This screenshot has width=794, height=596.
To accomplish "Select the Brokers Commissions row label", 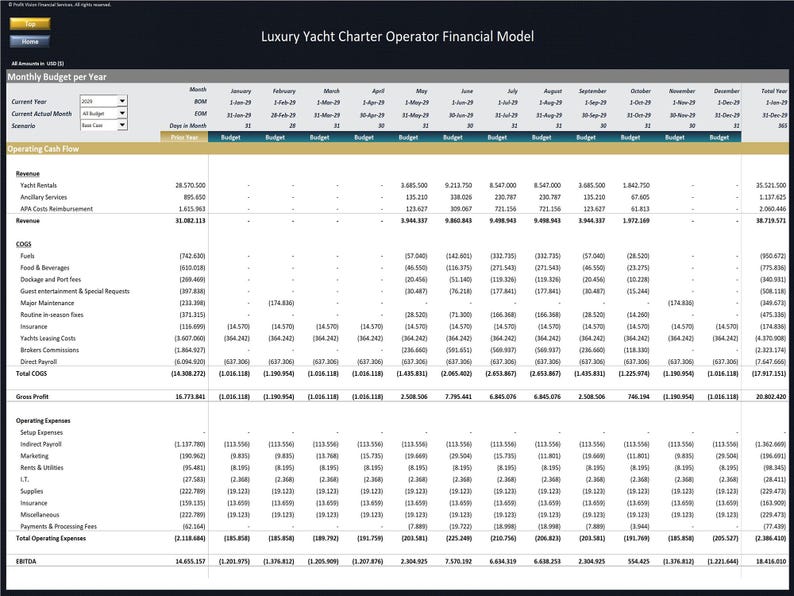I will pyautogui.click(x=50, y=350).
